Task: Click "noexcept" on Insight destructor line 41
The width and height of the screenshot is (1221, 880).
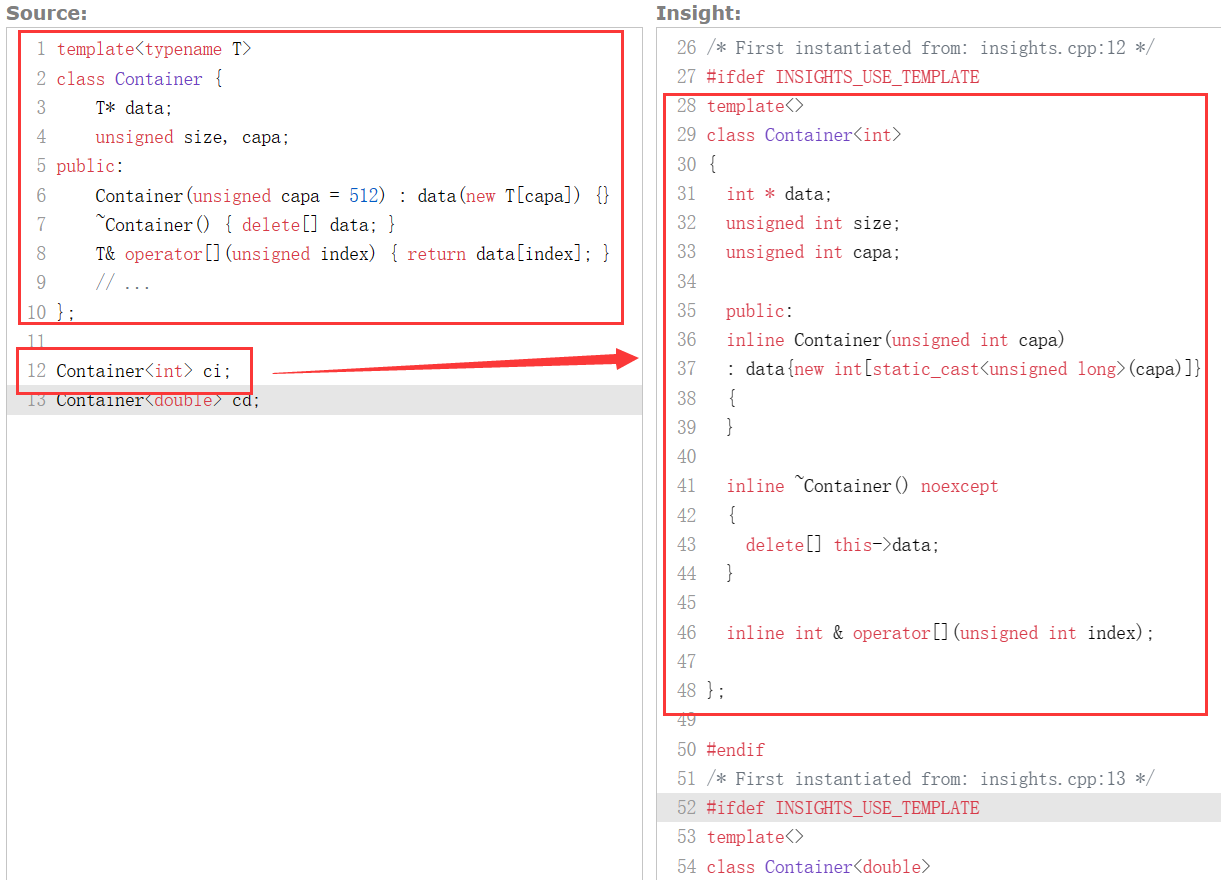Action: point(959,486)
